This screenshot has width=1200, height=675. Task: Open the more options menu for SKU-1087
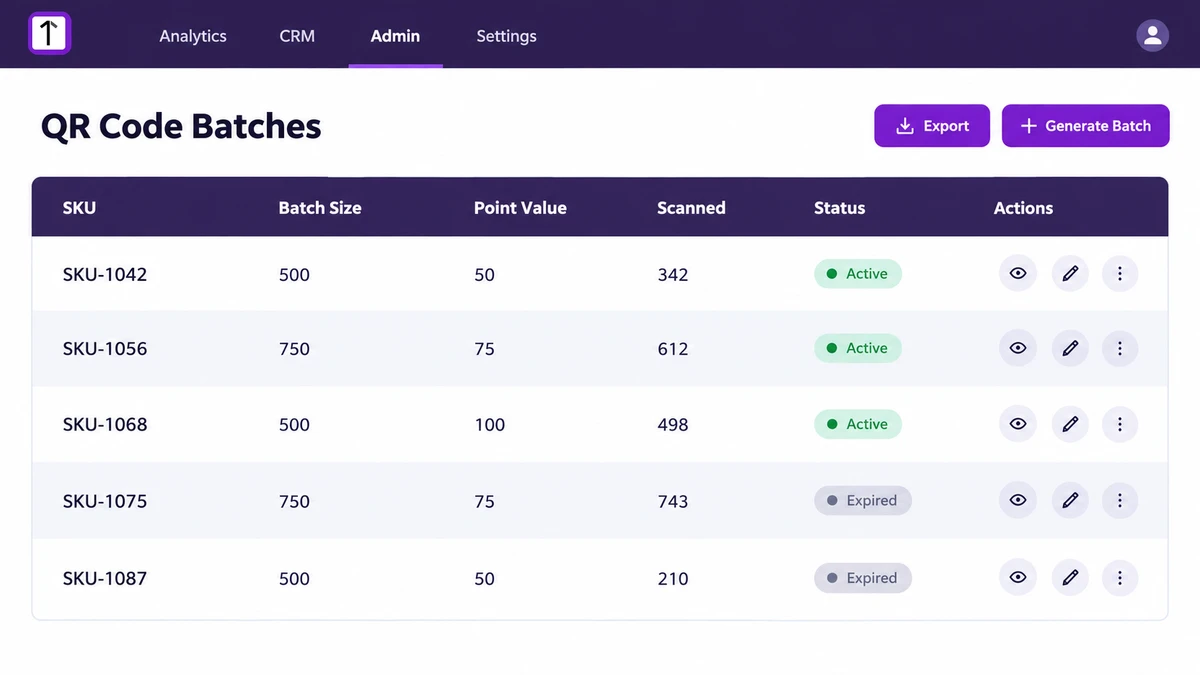1120,577
